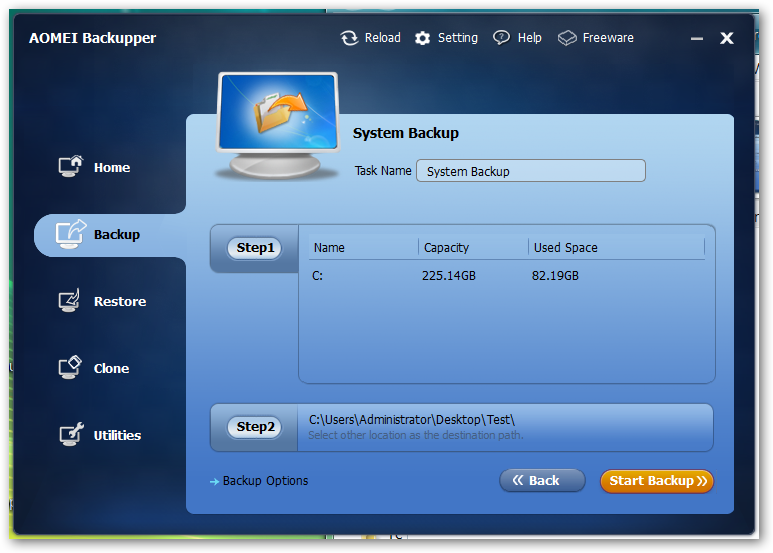Click the Freeware label
The image size is (773, 553).
[608, 38]
